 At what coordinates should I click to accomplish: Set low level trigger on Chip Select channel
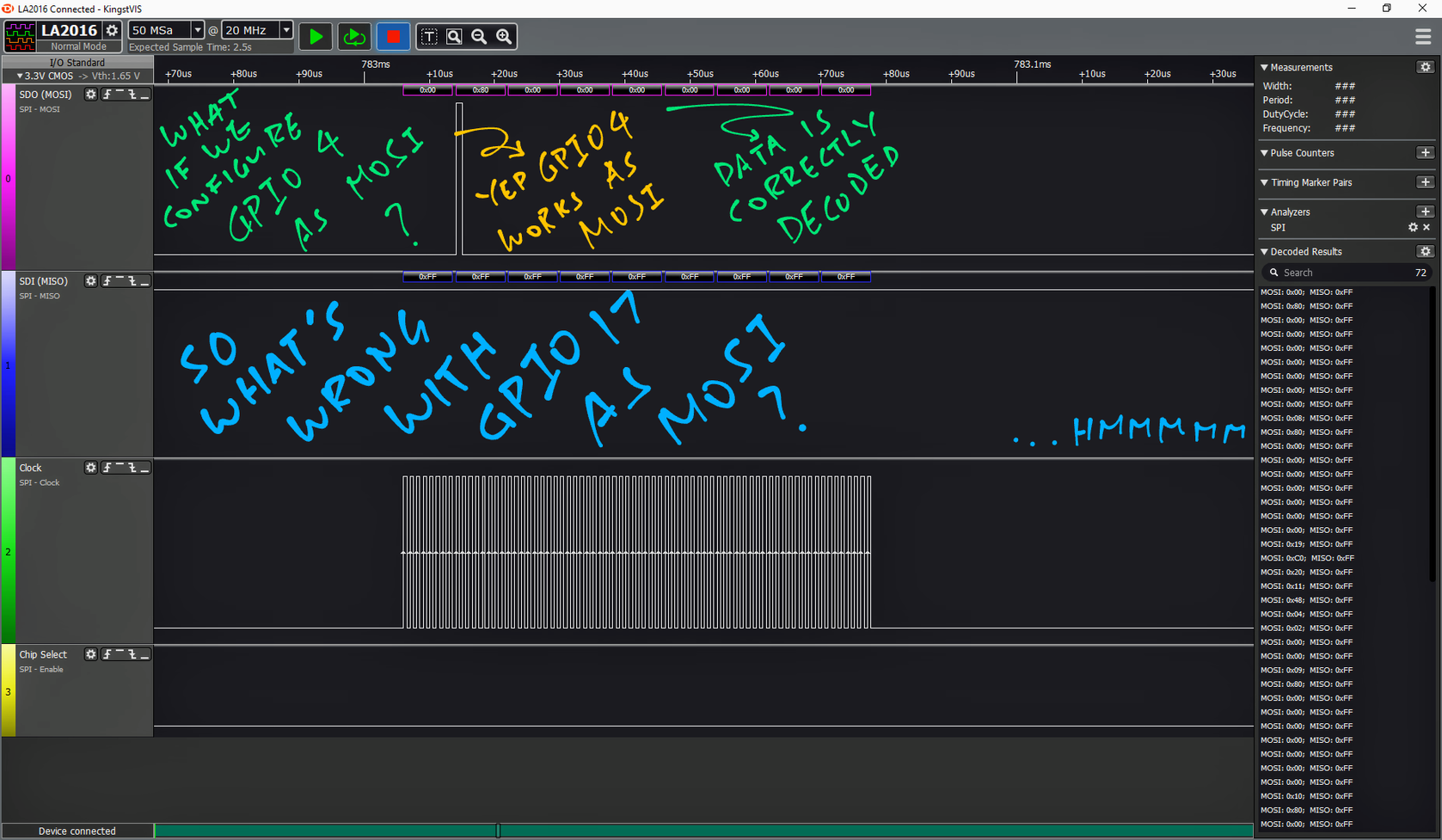[144, 655]
